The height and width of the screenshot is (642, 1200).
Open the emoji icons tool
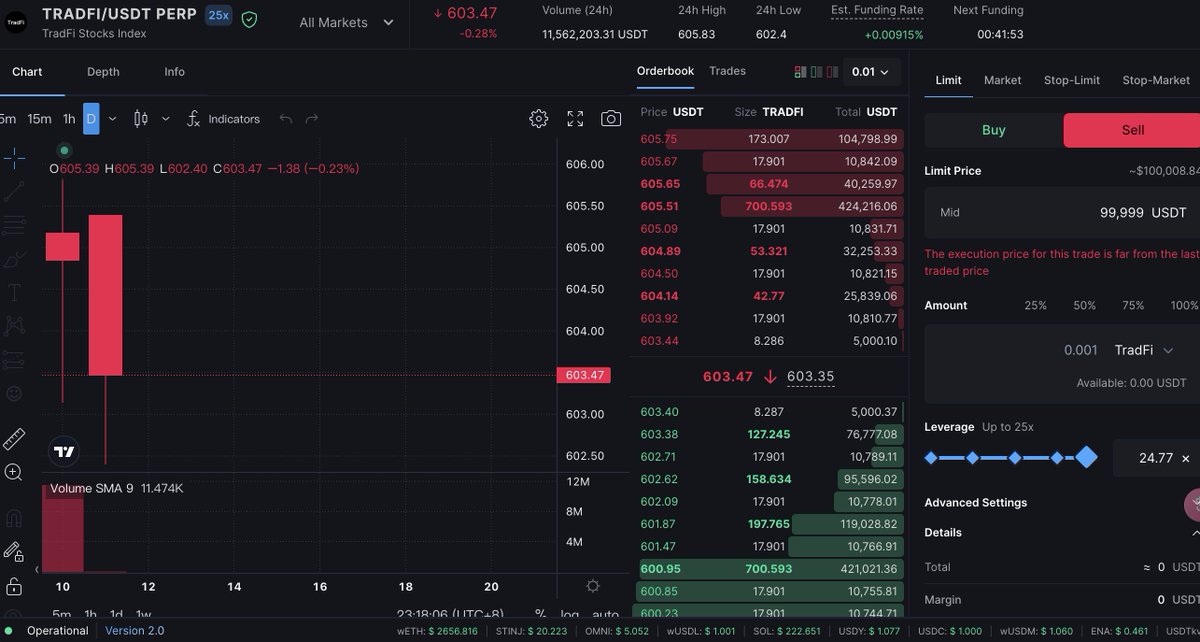click(14, 394)
